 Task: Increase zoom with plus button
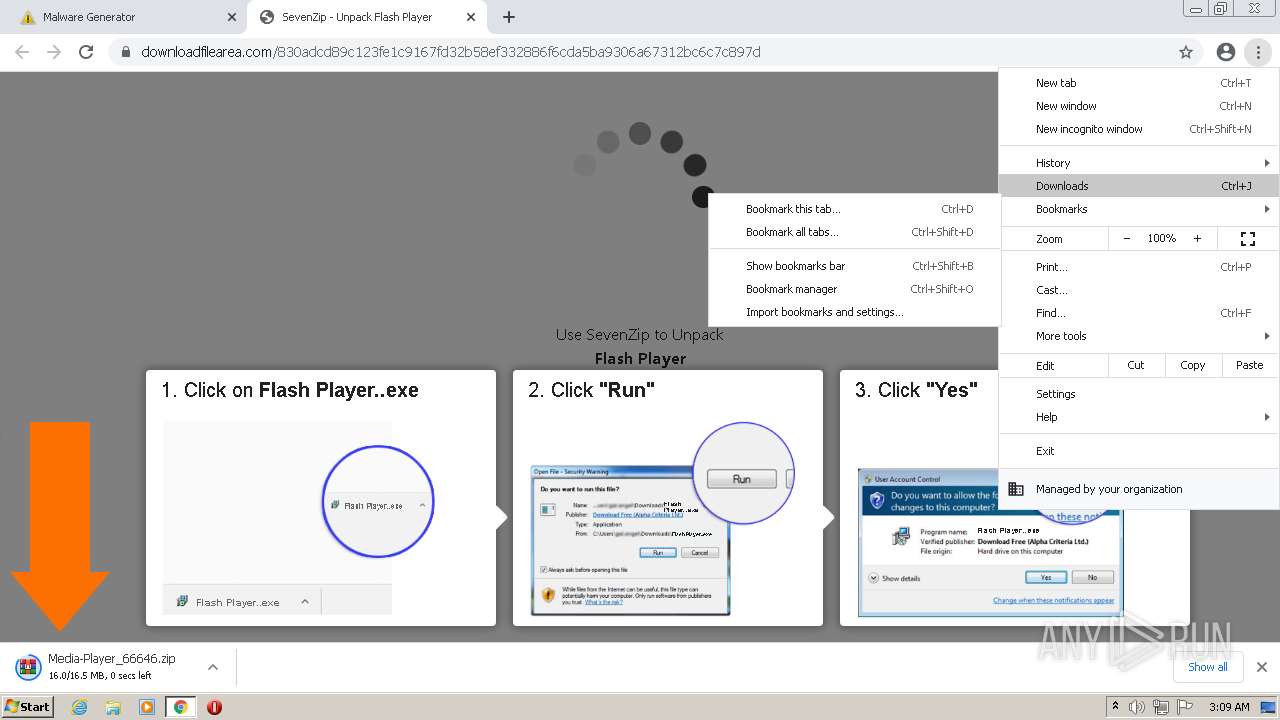1197,239
